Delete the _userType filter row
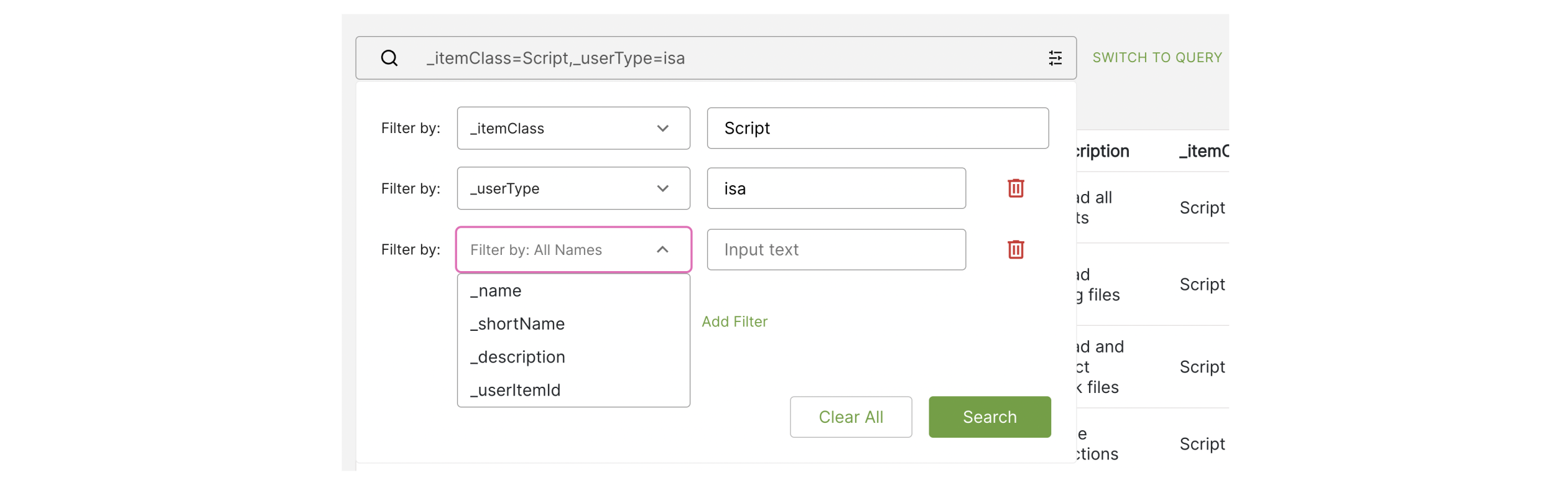Screen dimensions: 1568x485 click(x=1015, y=188)
